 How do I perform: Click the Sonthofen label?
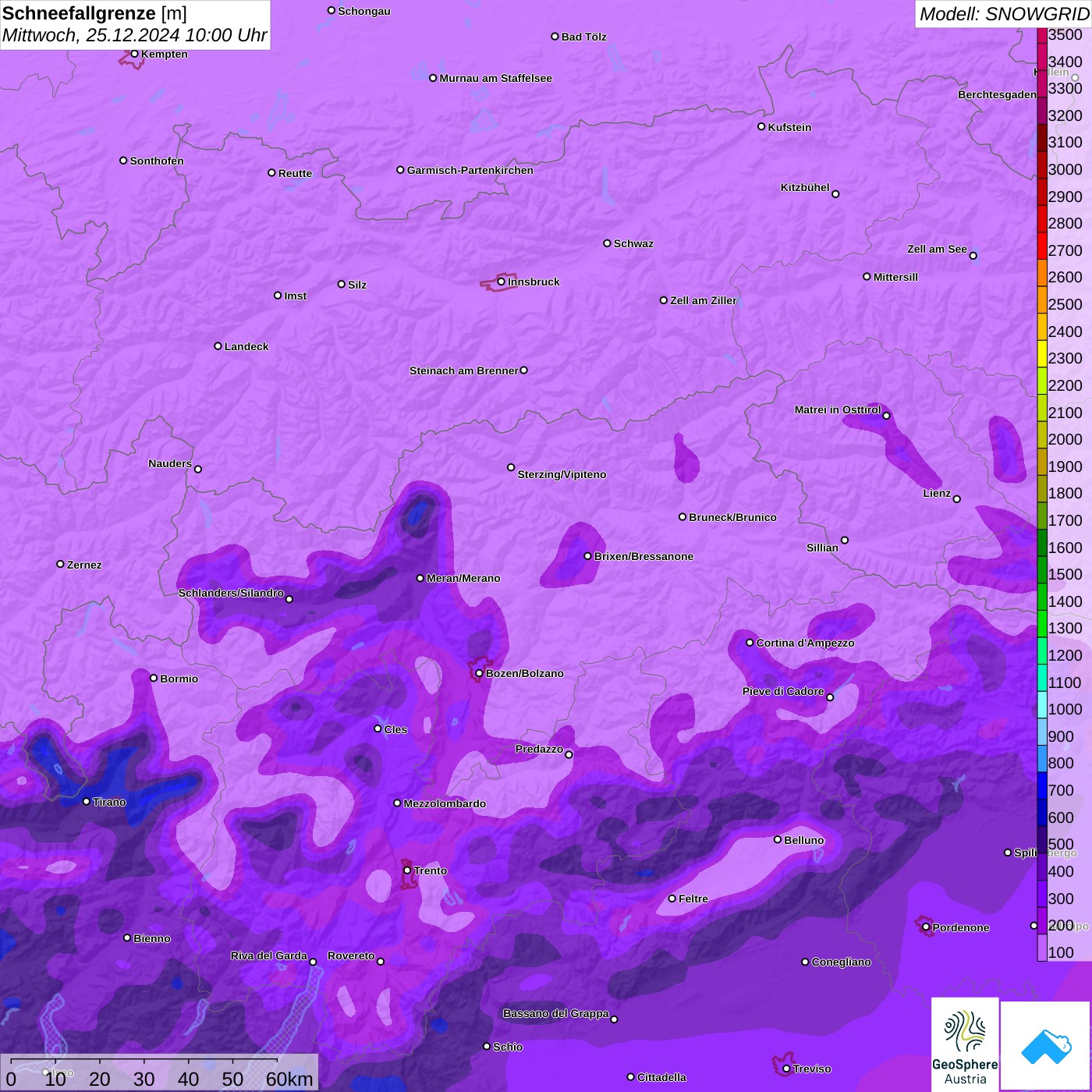point(158,161)
